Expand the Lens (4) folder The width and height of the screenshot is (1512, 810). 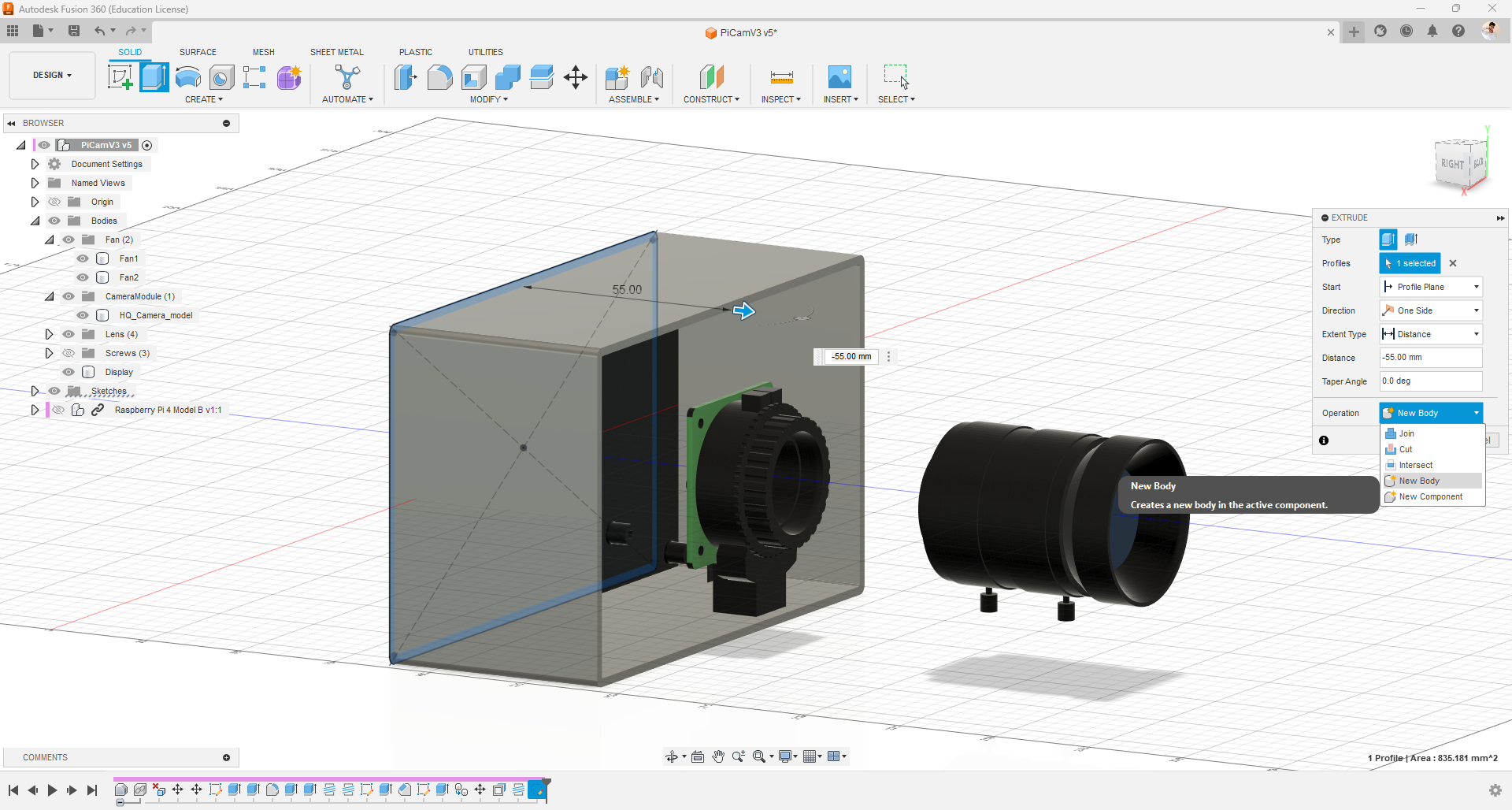pyautogui.click(x=49, y=334)
